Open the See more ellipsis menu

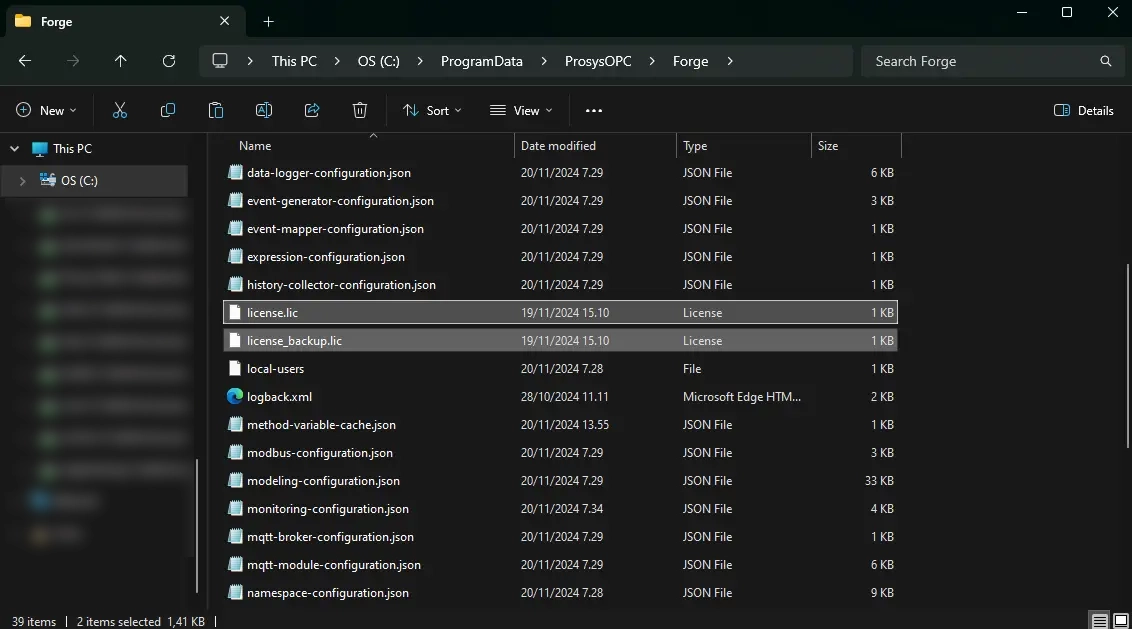[593, 110]
